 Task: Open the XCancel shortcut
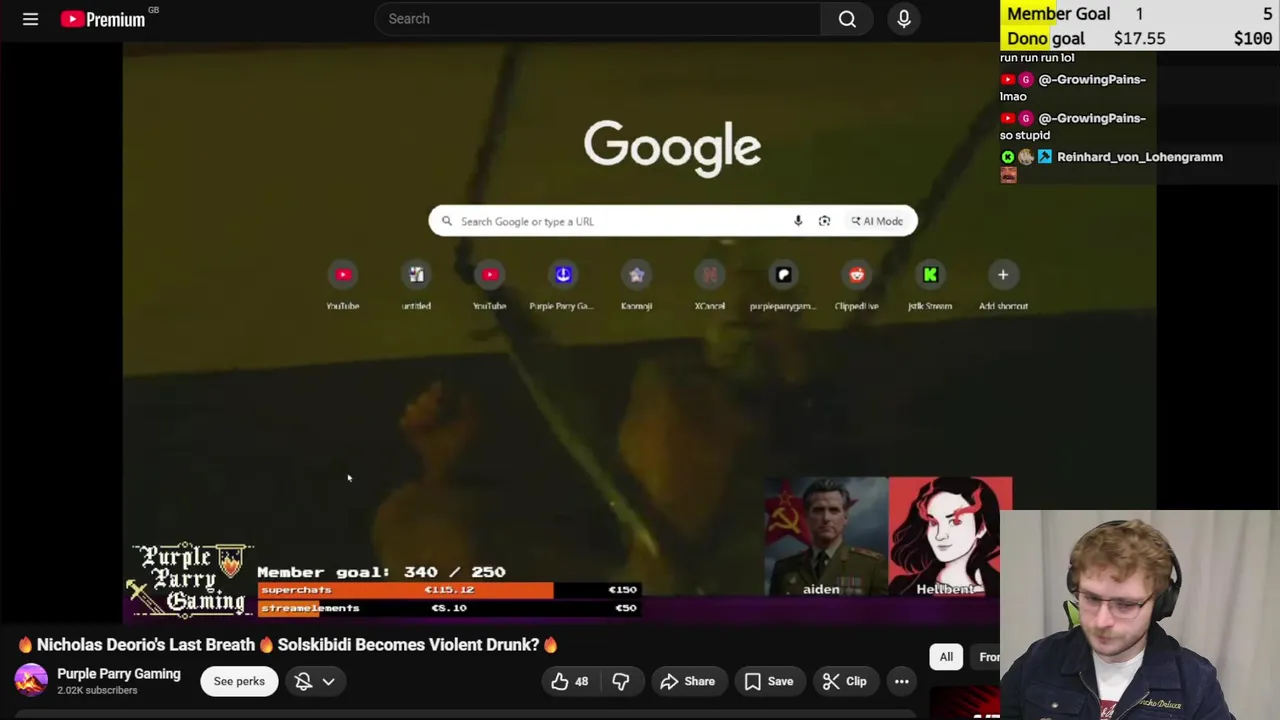710,284
